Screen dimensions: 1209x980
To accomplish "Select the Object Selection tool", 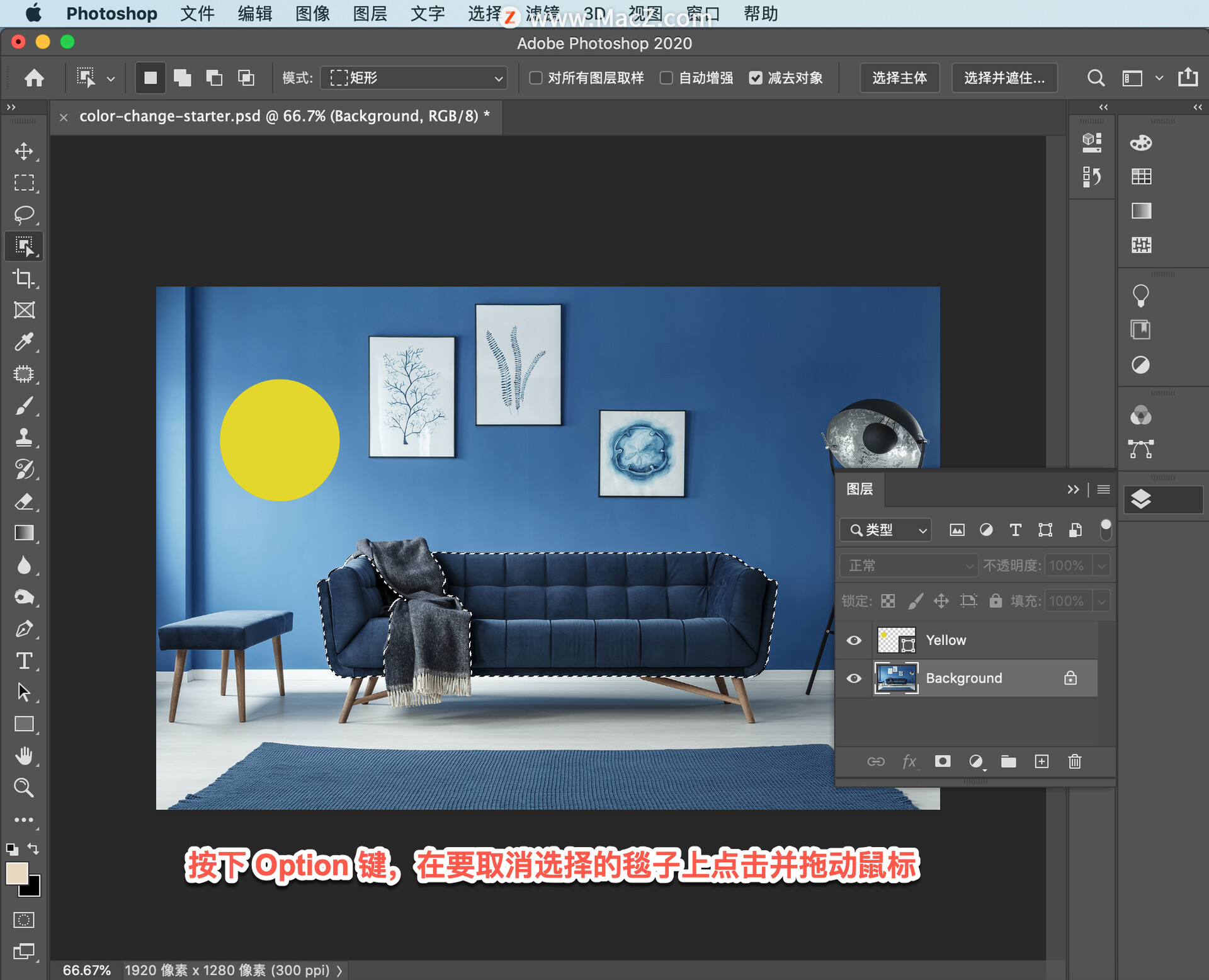I will pos(24,246).
